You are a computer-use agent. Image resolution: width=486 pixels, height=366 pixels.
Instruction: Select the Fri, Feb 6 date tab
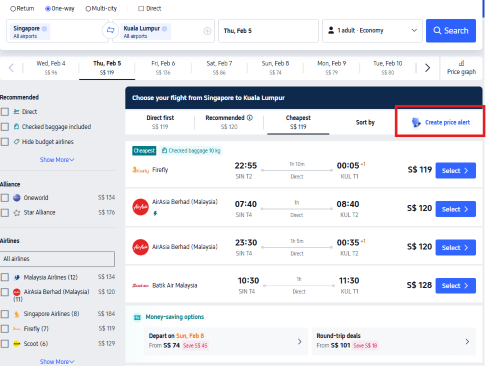pyautogui.click(x=163, y=68)
